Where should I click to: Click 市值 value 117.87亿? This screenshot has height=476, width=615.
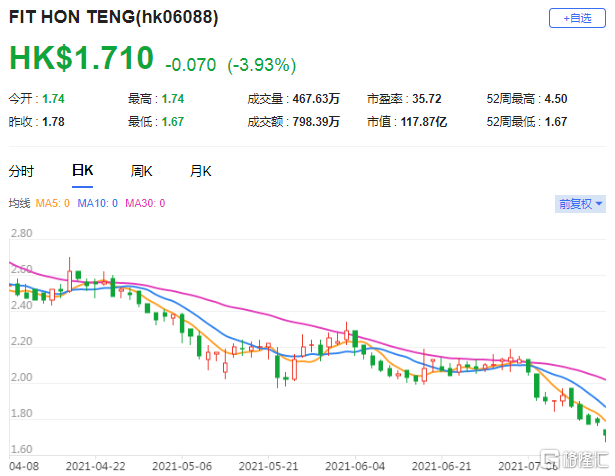pos(424,122)
